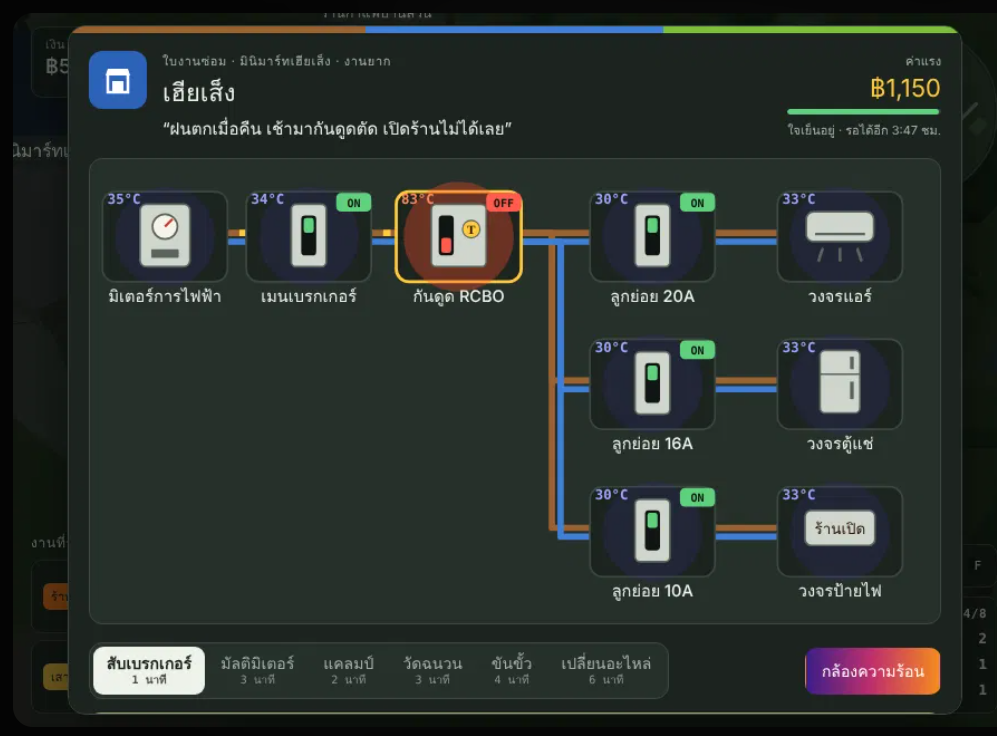Switch to the มัลติมิเตอร์ tool tab

[257, 671]
